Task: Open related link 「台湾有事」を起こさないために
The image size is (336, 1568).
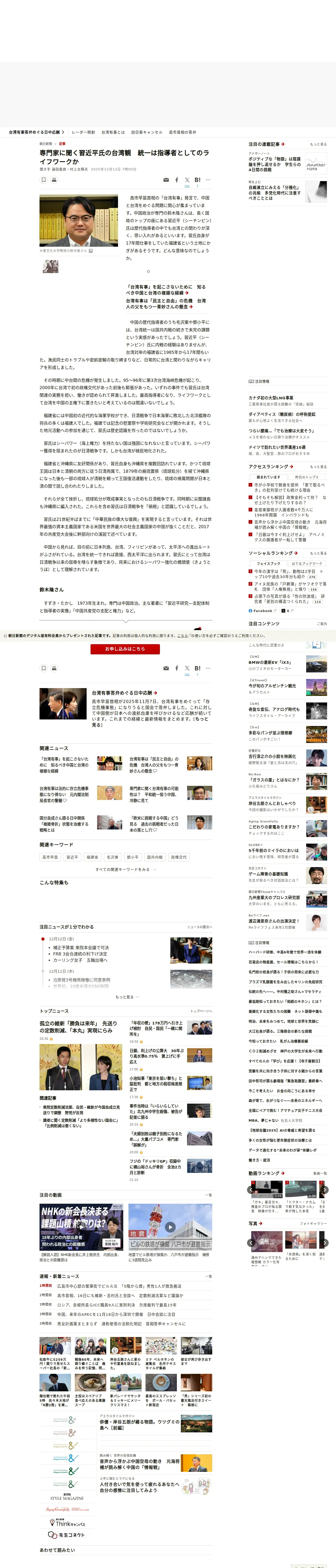Action: 166,290
